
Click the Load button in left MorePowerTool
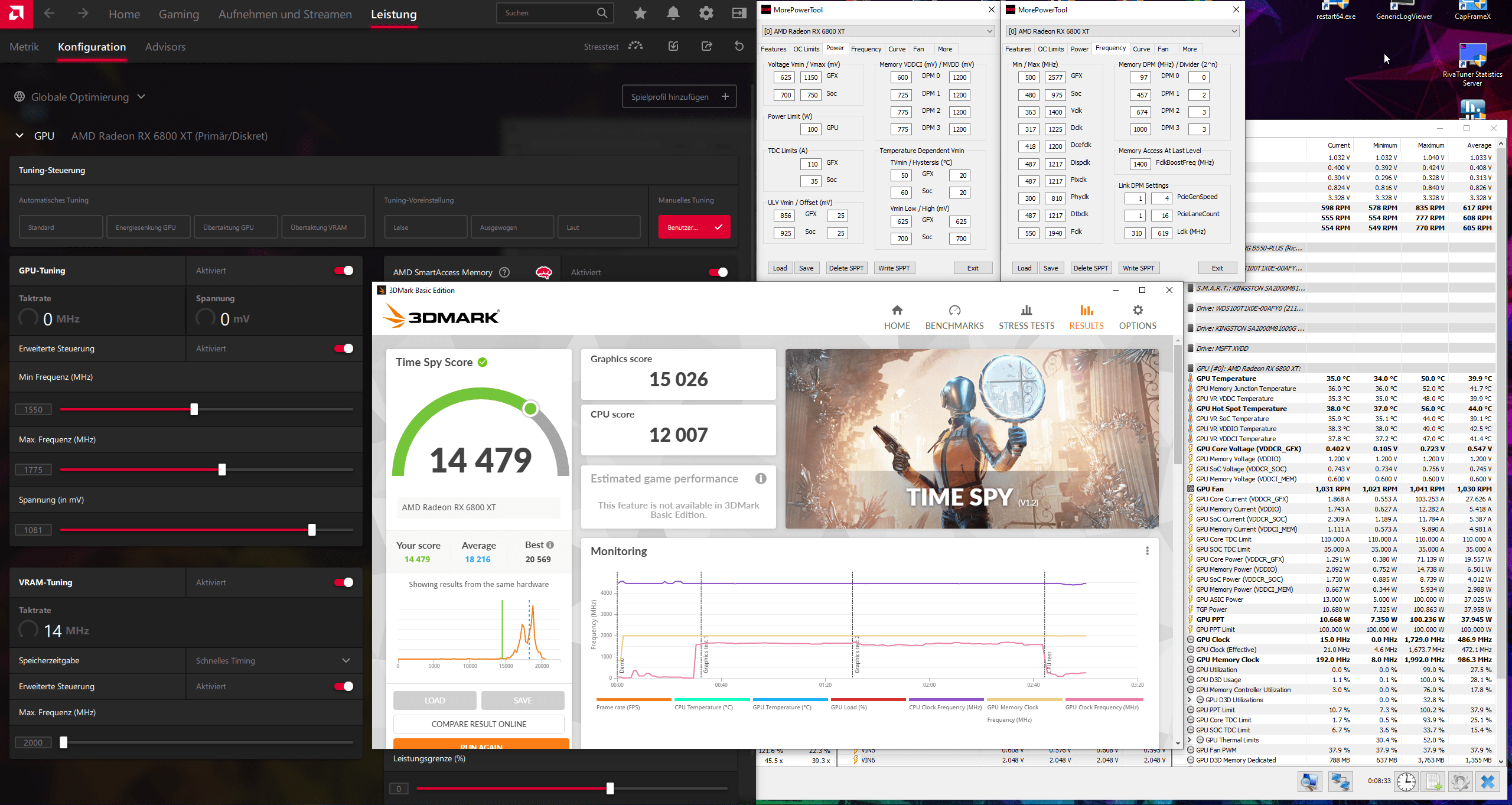pyautogui.click(x=780, y=268)
